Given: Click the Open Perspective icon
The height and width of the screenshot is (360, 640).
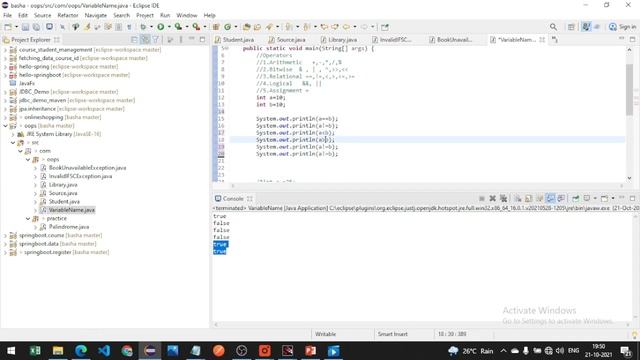Looking at the screenshot, I should point(571,27).
